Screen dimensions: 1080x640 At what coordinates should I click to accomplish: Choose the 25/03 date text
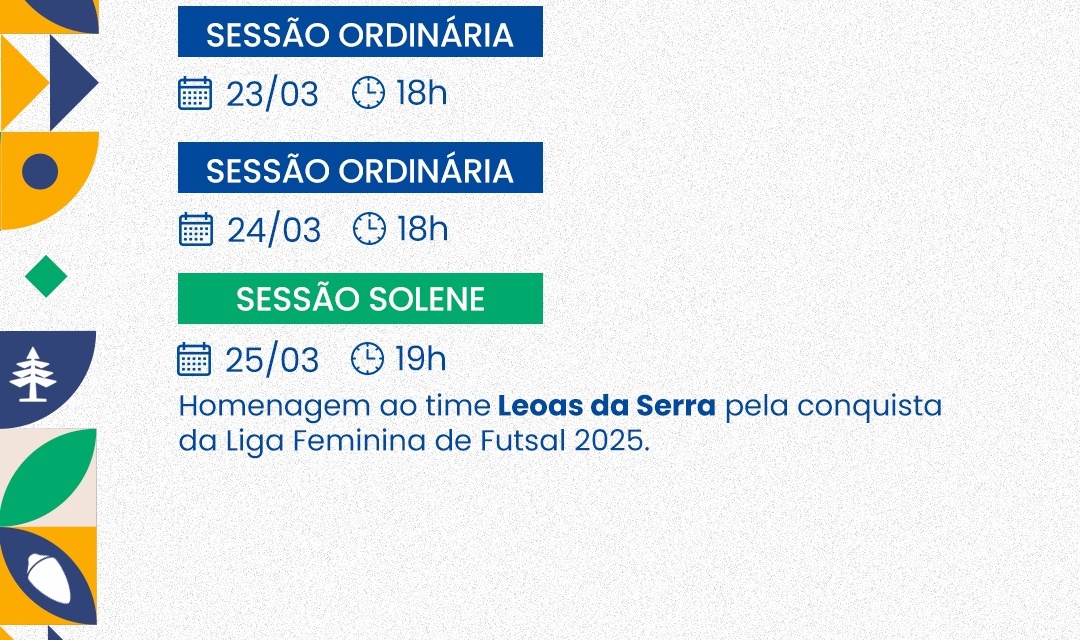click(272, 360)
